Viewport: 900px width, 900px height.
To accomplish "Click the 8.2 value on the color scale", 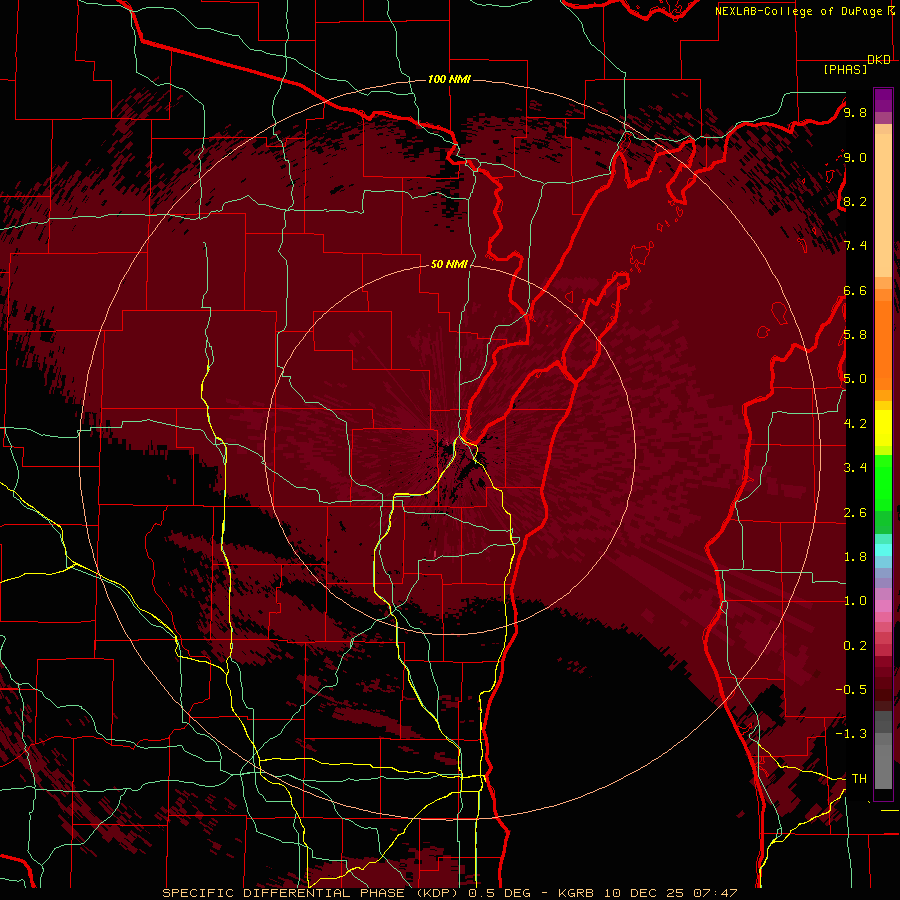I will pyautogui.click(x=855, y=201).
